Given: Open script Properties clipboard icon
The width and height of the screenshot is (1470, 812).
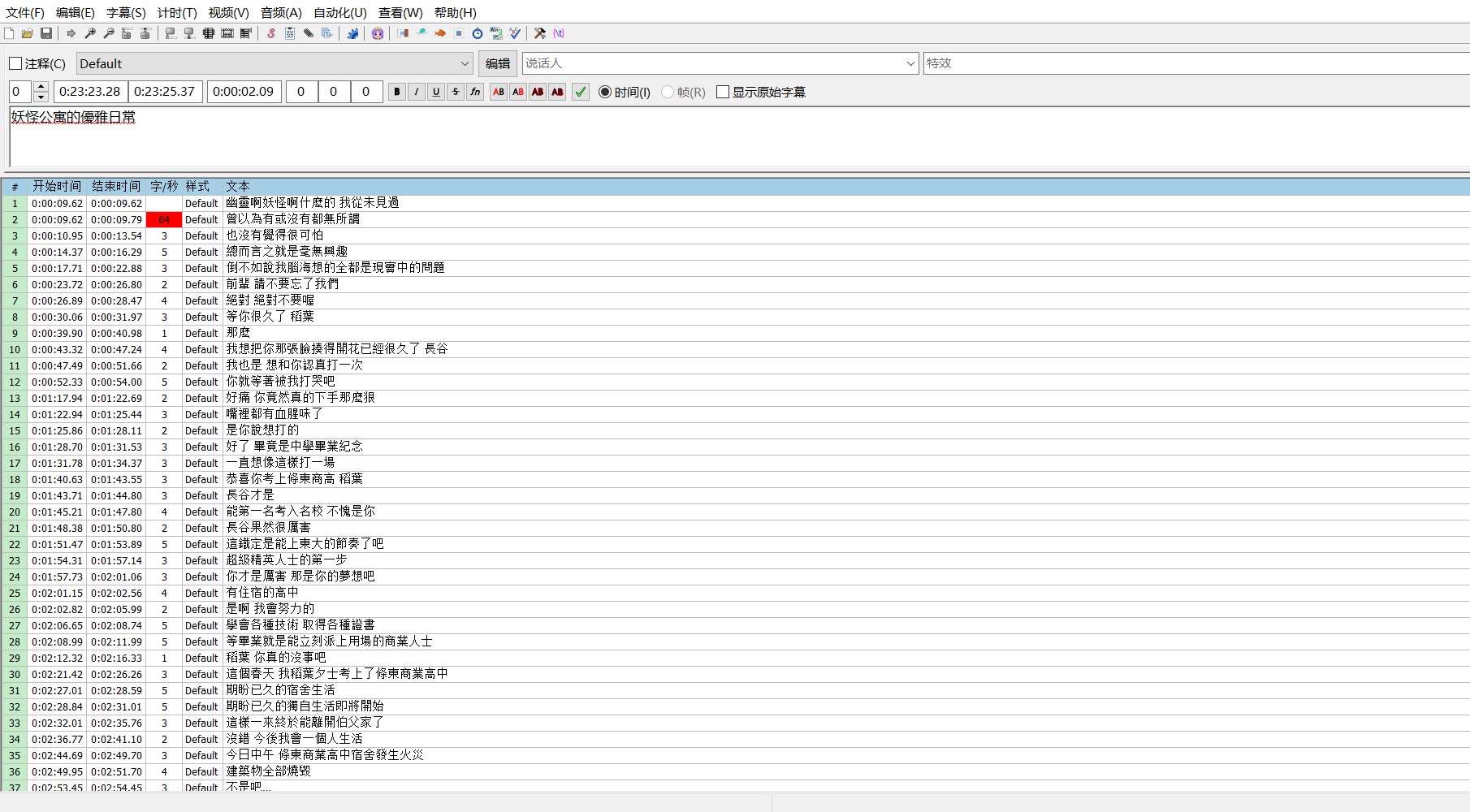Looking at the screenshot, I should click(290, 33).
